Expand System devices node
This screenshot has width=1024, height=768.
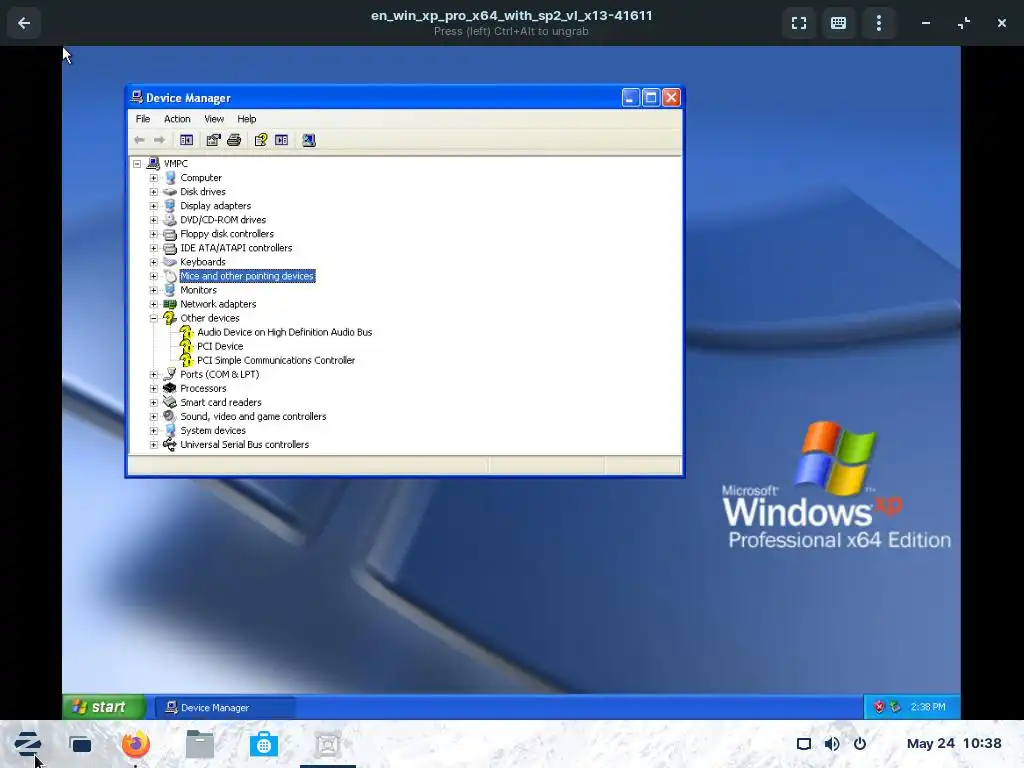[153, 430]
